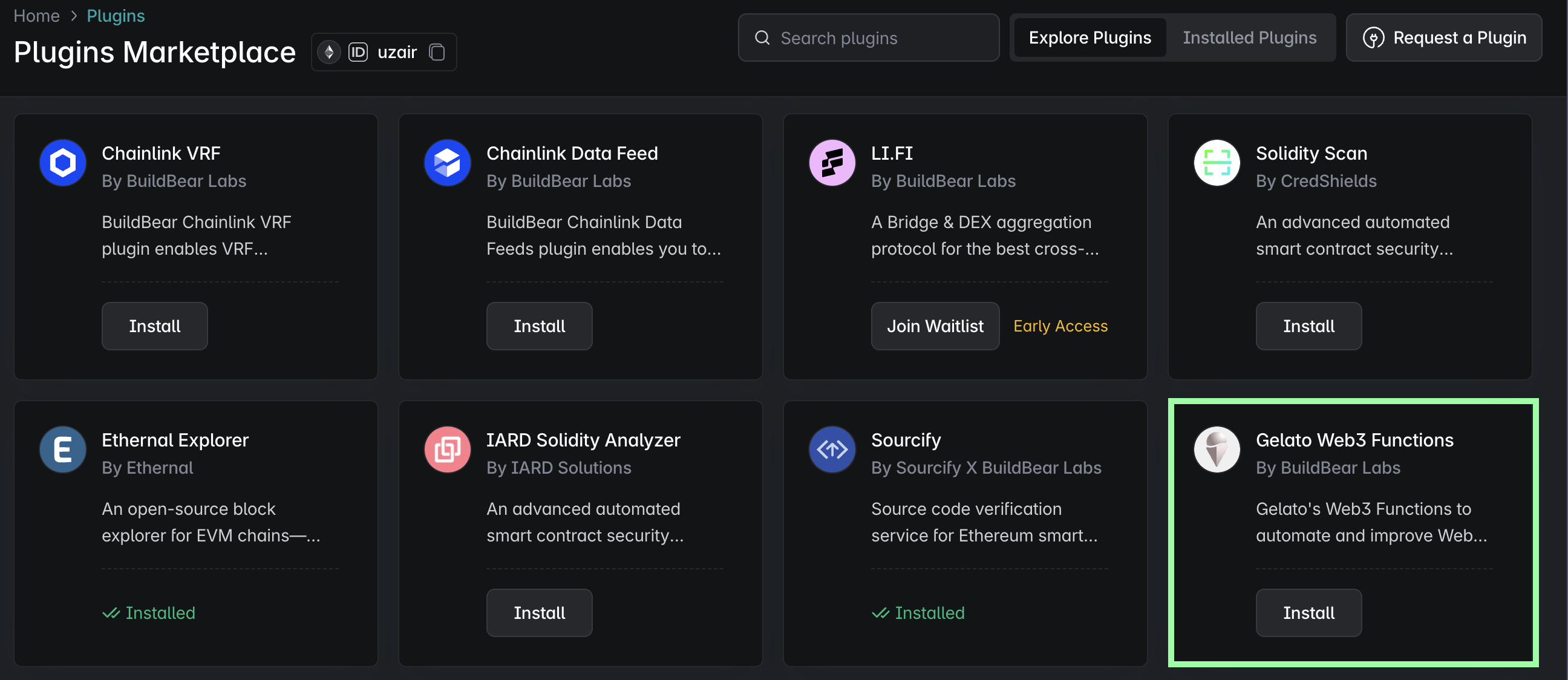The image size is (1568, 680).
Task: Open the Installed Plugins tab
Action: pos(1249,38)
